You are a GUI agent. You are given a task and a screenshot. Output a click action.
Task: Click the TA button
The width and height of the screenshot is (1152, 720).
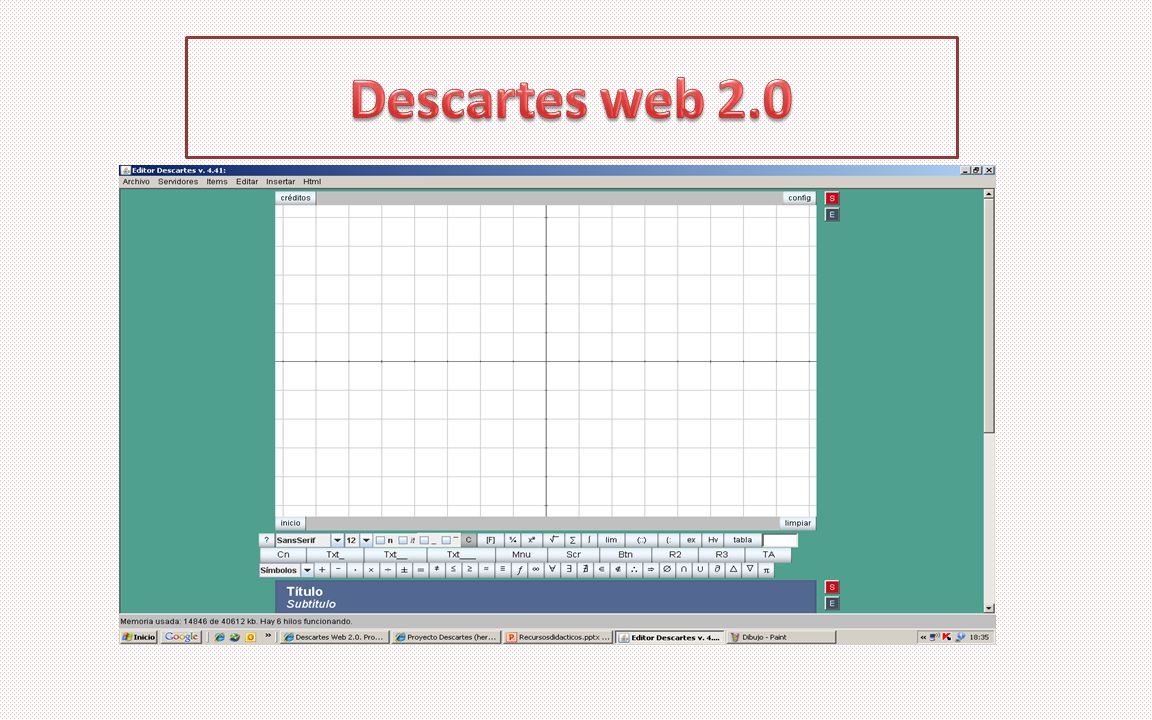(768, 555)
